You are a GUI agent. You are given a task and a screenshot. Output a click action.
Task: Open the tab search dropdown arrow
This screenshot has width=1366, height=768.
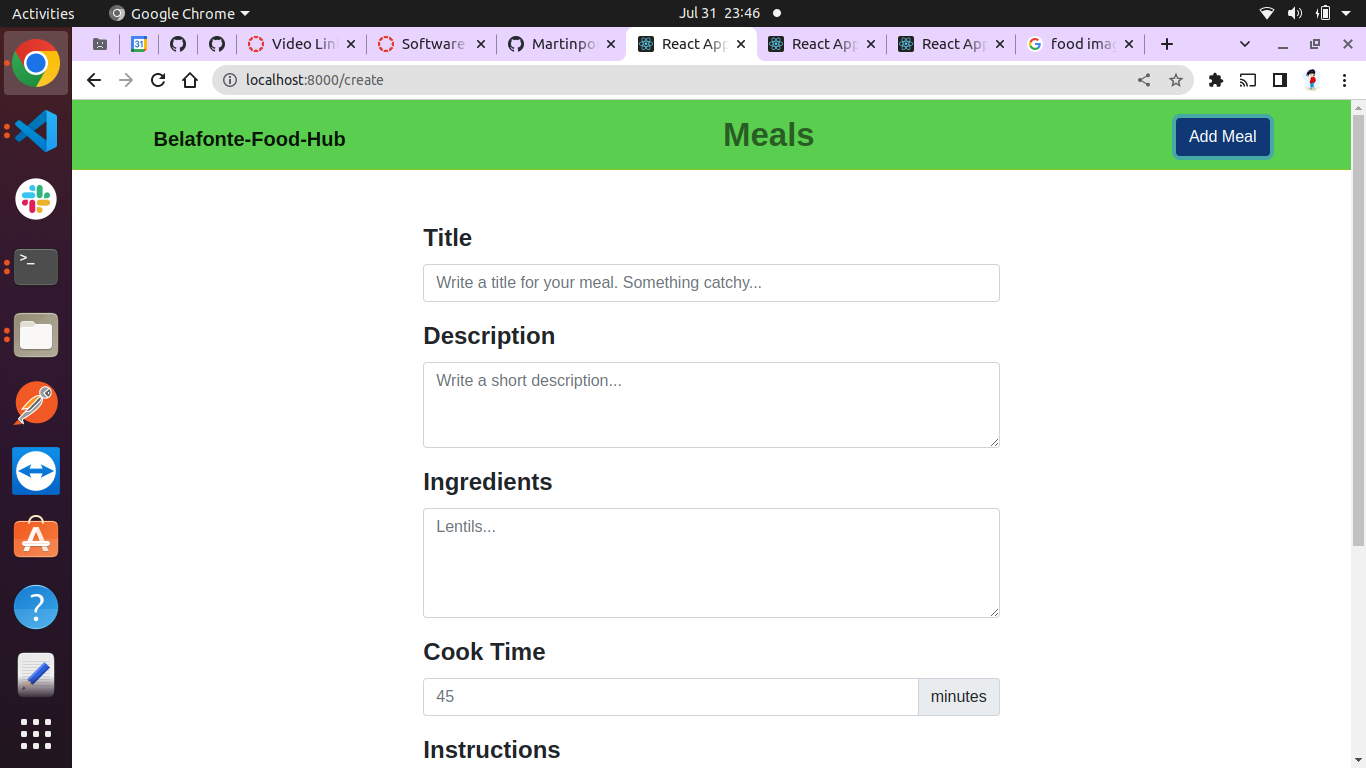[x=1244, y=44]
